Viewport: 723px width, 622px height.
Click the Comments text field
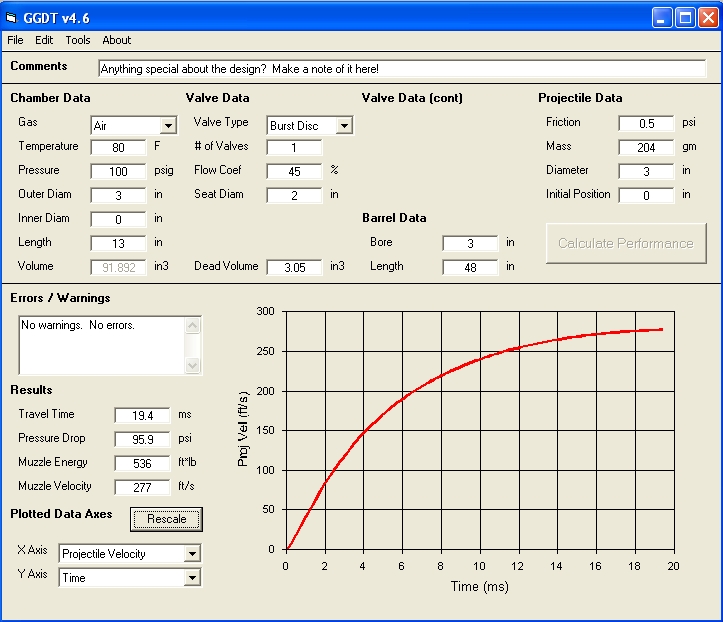pos(401,69)
